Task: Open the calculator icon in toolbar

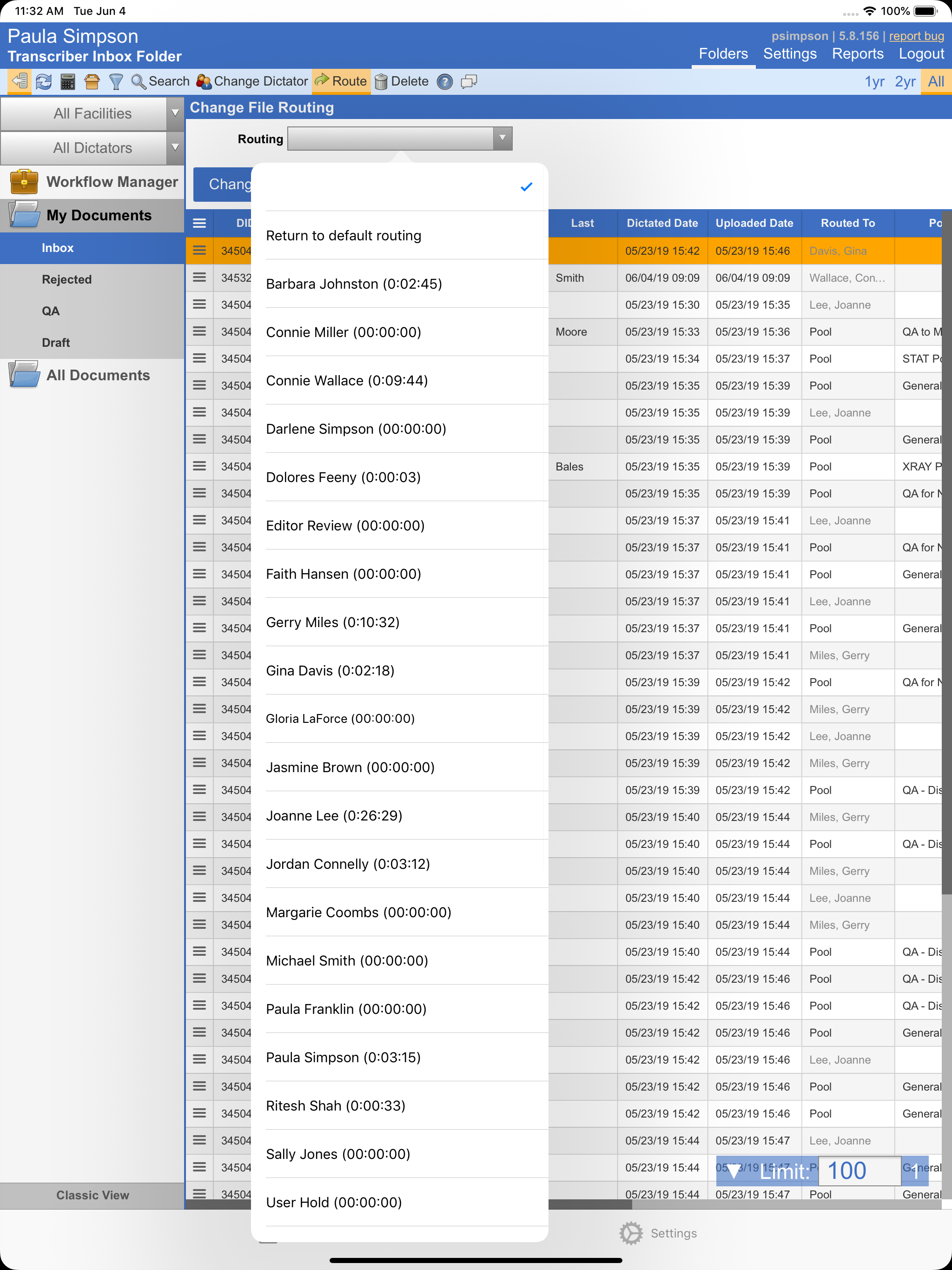Action: pyautogui.click(x=68, y=81)
